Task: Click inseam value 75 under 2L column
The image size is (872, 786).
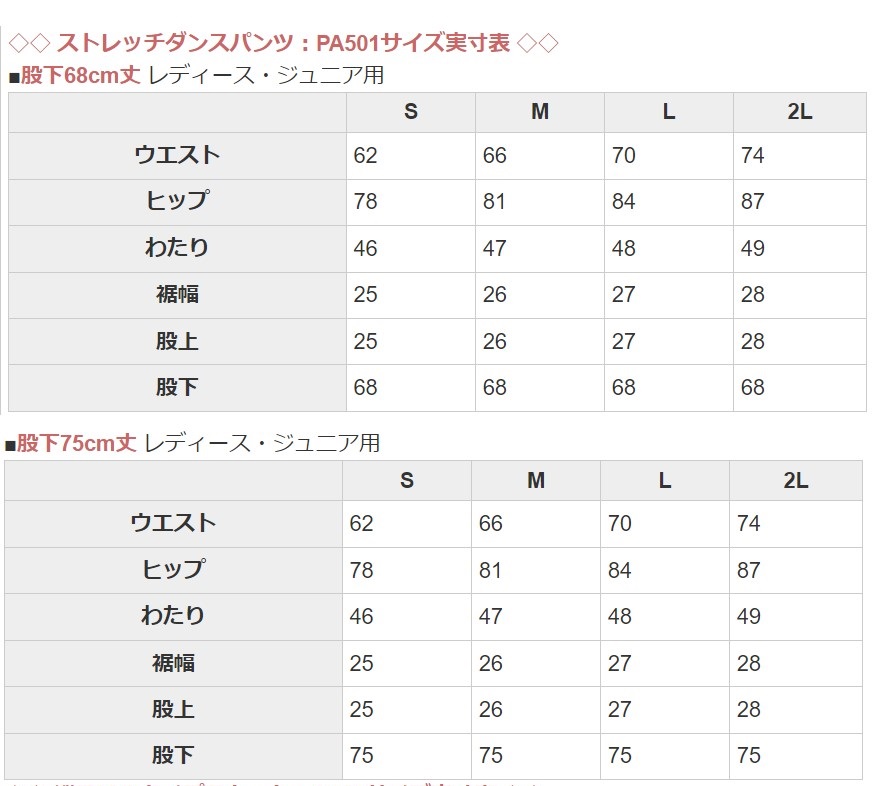Action: [x=749, y=755]
